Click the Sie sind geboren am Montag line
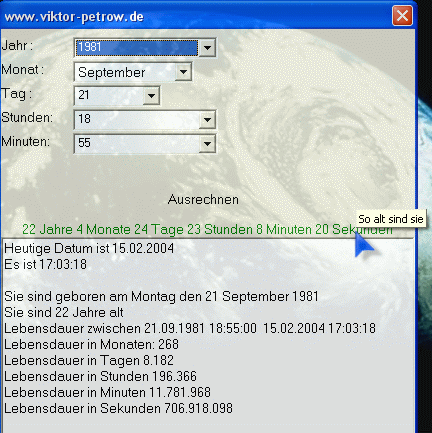Screen dimensions: 432x433 pos(161,296)
